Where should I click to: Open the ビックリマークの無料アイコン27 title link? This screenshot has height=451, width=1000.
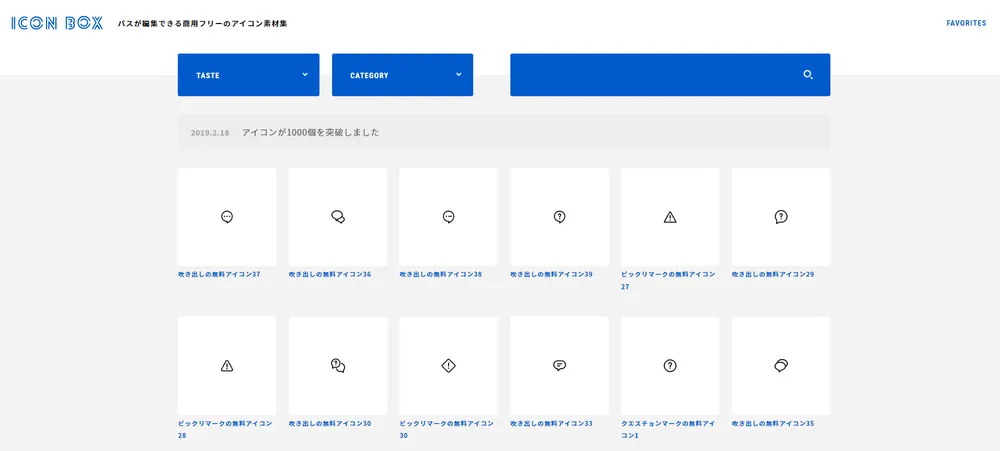tap(668, 281)
